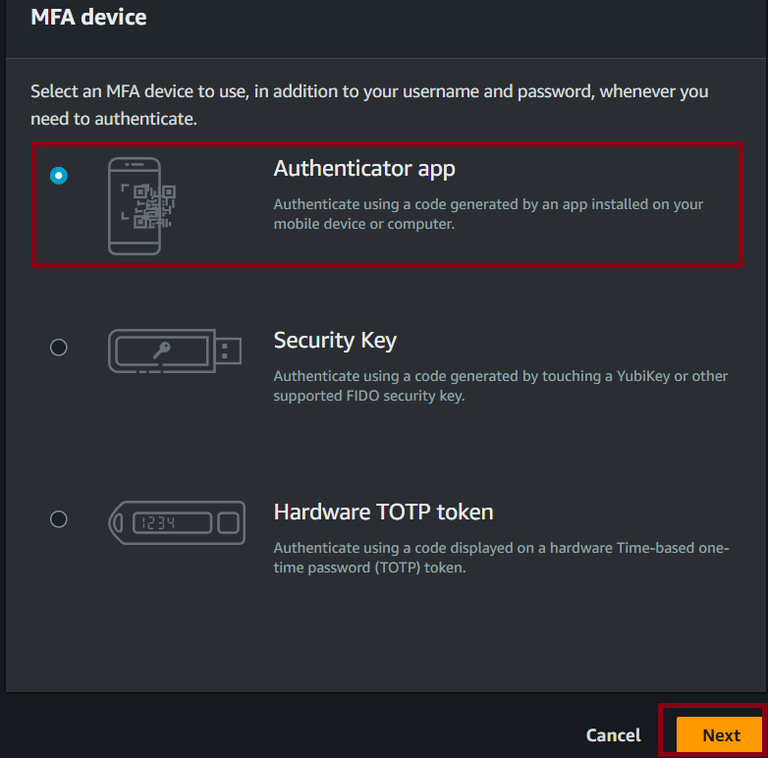The width and height of the screenshot is (768, 758).
Task: Click the key symbol on USB drive icon
Action: [x=160, y=350]
